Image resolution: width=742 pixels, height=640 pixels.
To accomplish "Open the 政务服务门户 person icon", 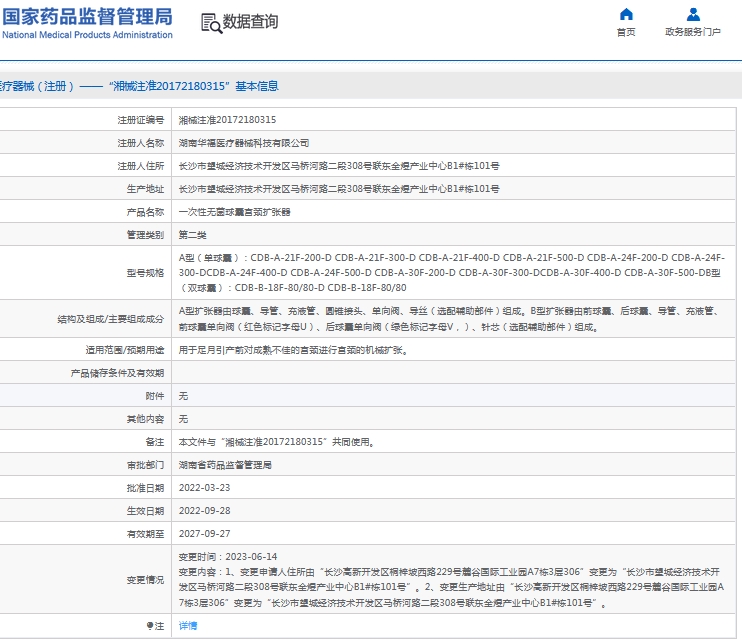I will tap(693, 15).
